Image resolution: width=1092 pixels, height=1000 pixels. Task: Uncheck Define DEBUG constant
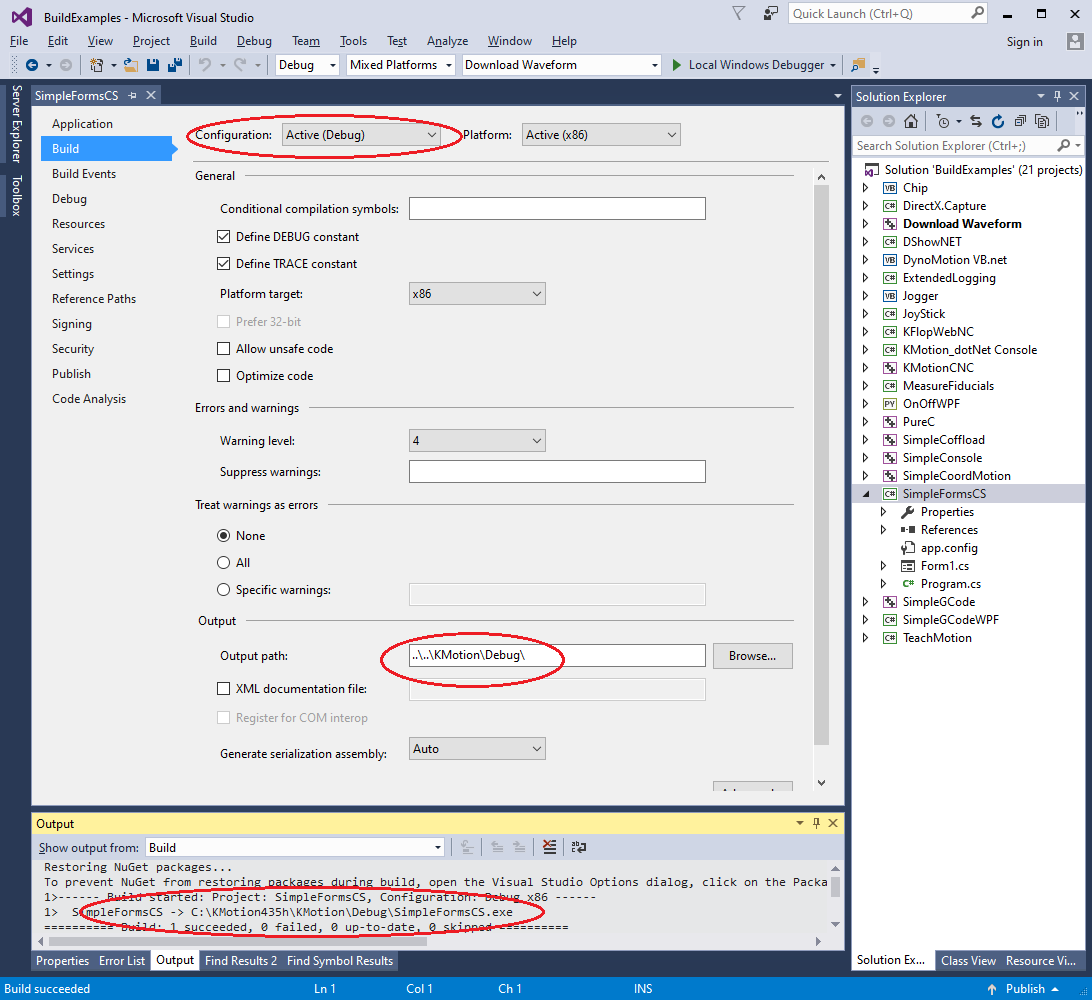[x=224, y=237]
